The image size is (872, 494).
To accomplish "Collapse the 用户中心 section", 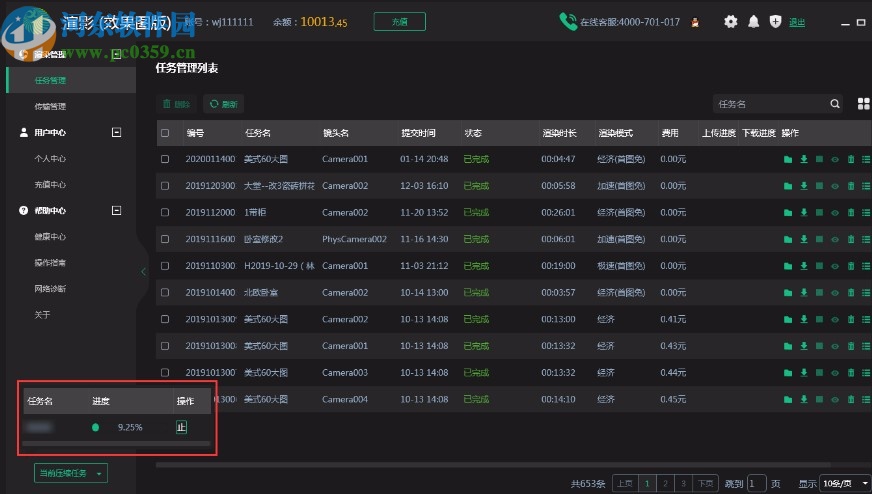I will click(116, 132).
